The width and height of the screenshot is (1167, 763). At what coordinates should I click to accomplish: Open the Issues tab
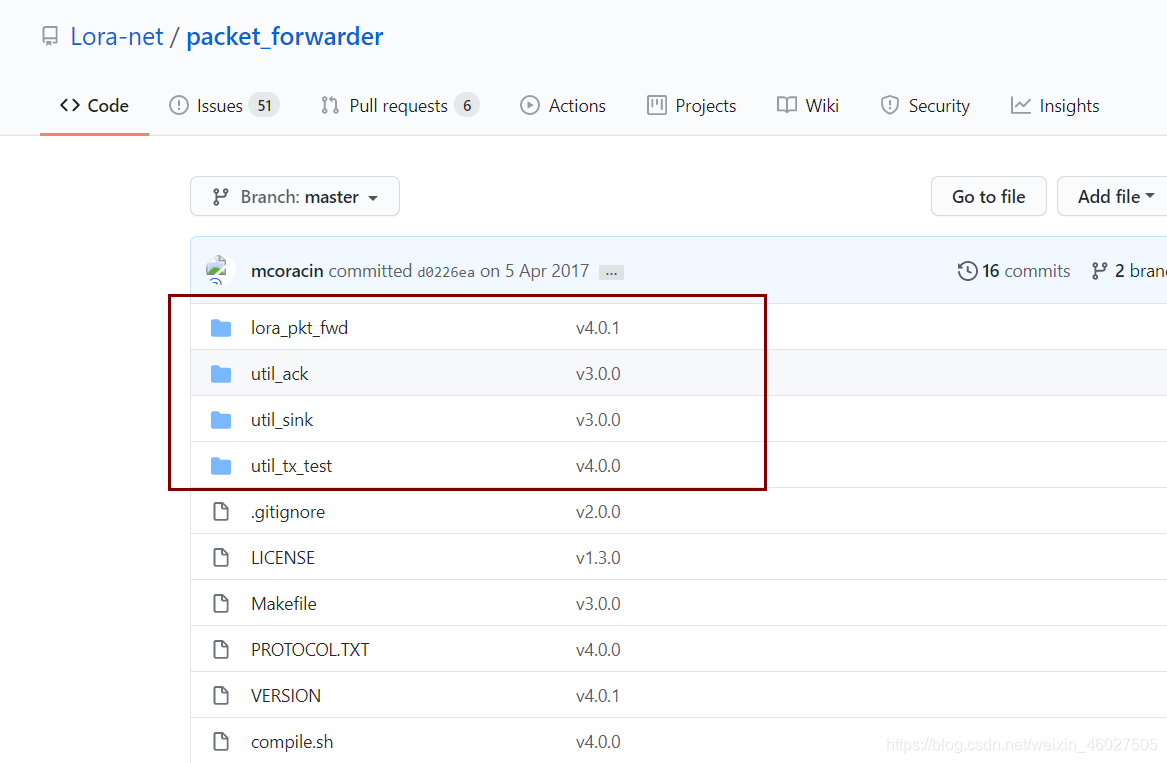(x=224, y=106)
